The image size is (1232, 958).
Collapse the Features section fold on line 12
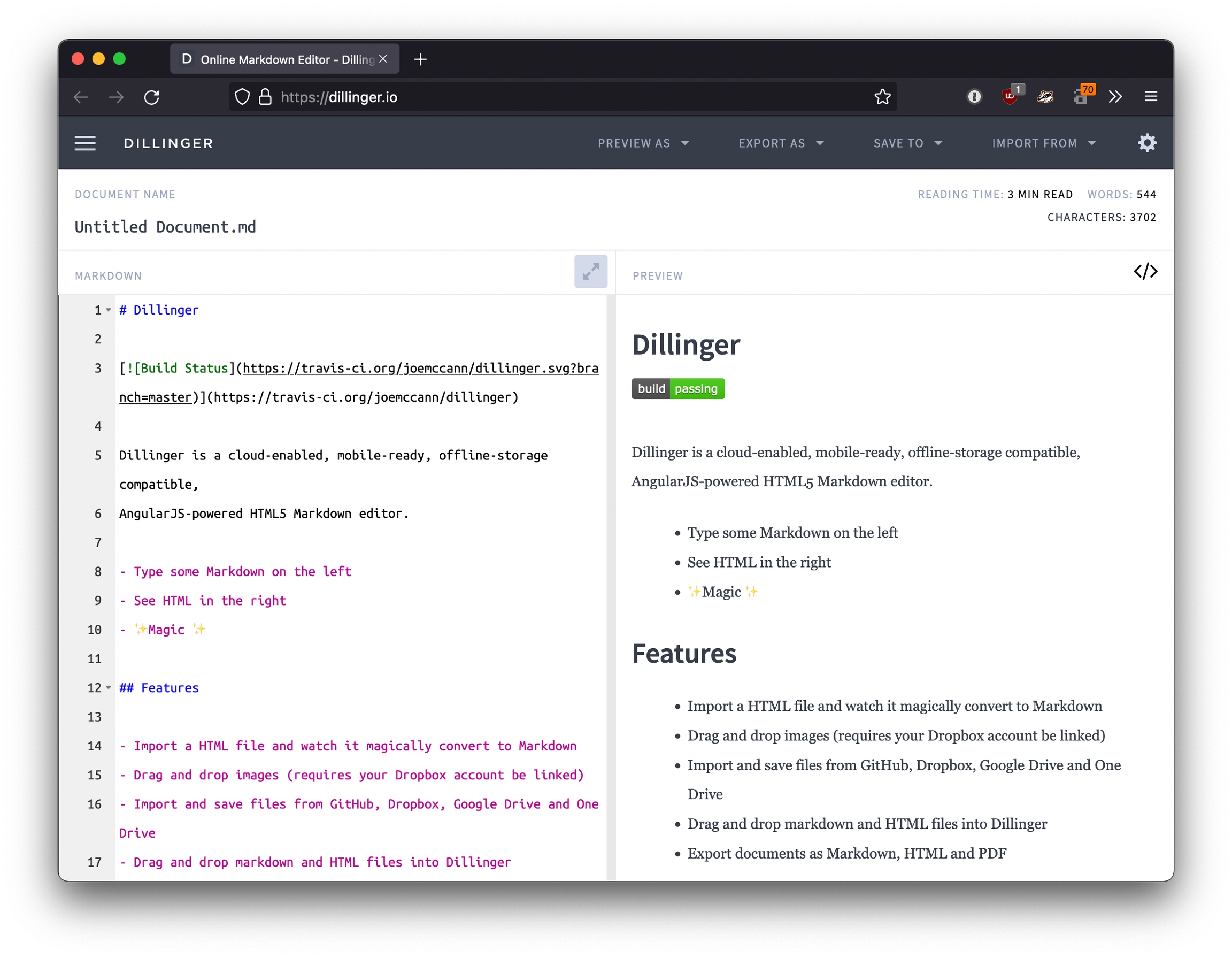click(x=109, y=688)
